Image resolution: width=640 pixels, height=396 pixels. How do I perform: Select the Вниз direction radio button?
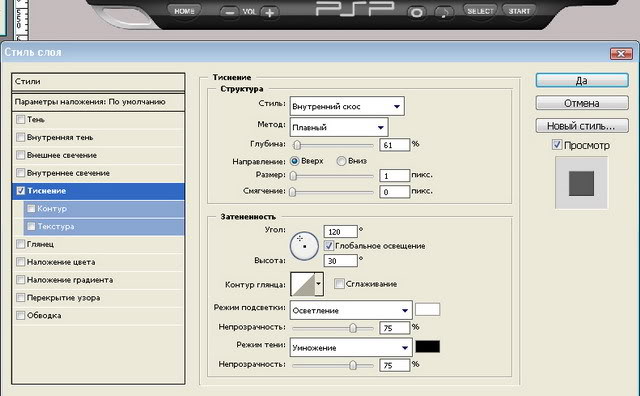pyautogui.click(x=341, y=161)
